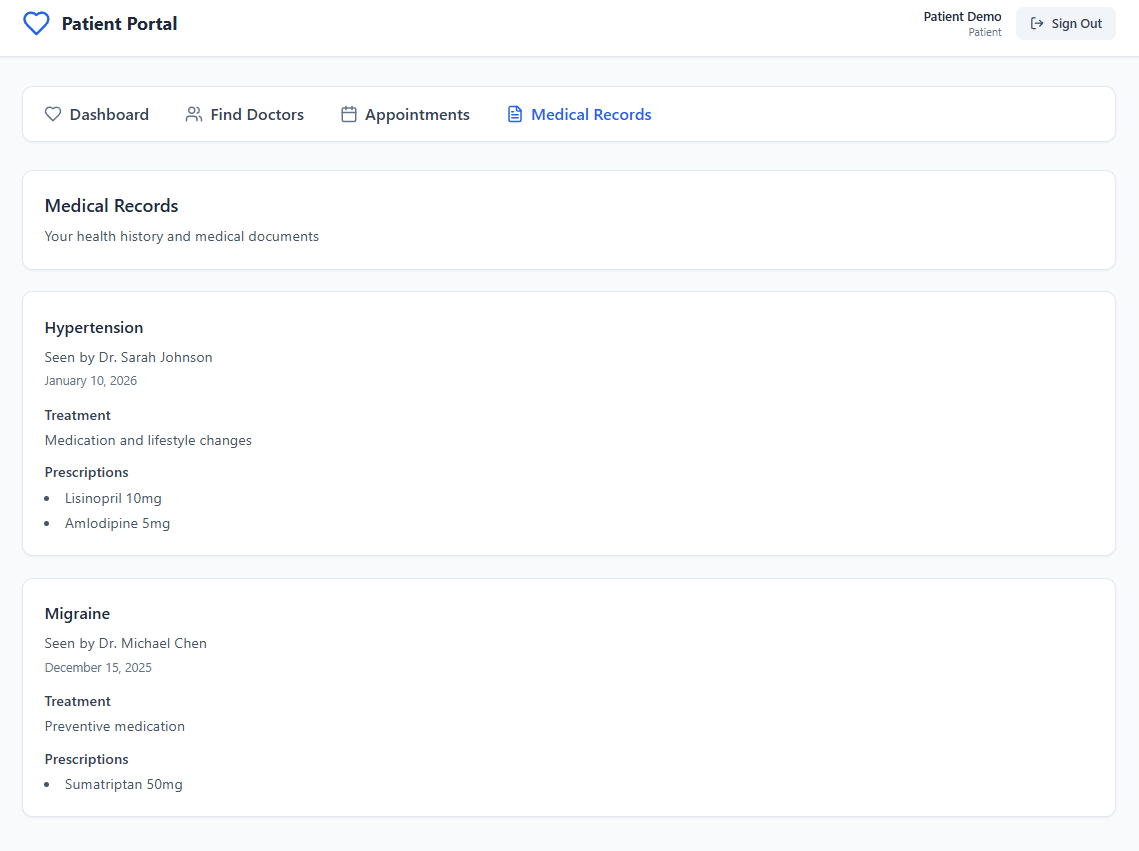Switch to the Find Doctors tab

245,114
